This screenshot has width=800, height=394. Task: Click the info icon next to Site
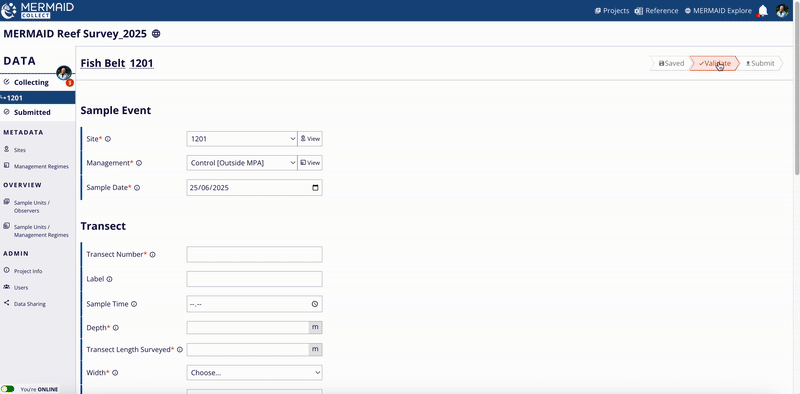pyautogui.click(x=108, y=139)
